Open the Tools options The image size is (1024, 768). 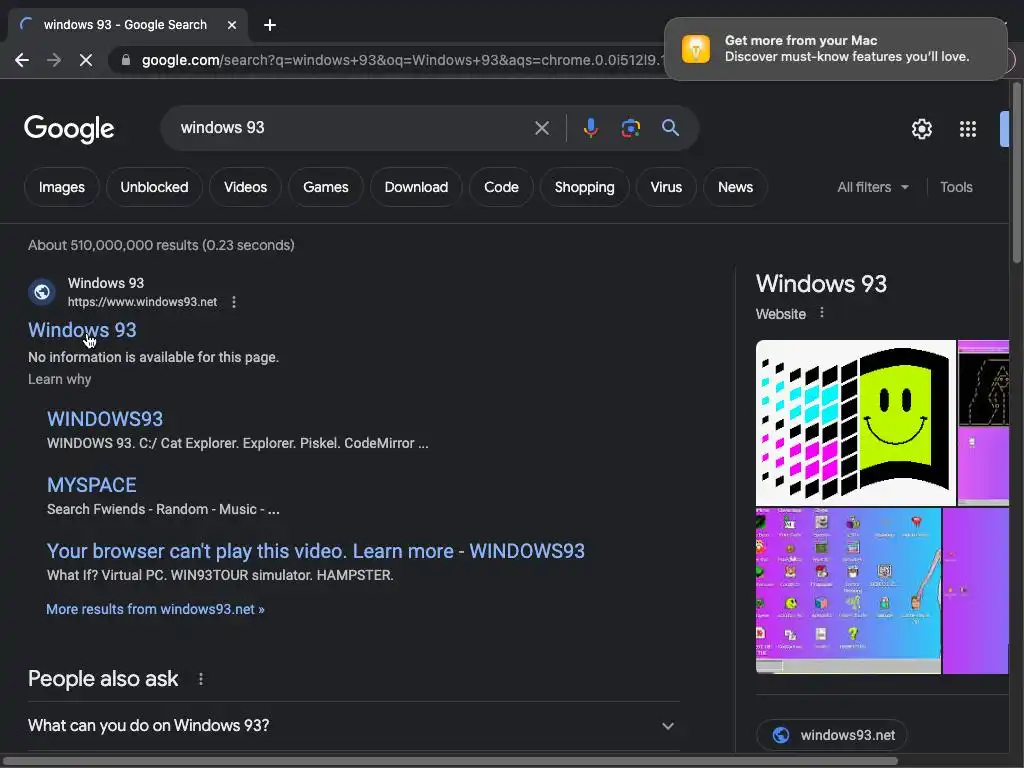956,187
